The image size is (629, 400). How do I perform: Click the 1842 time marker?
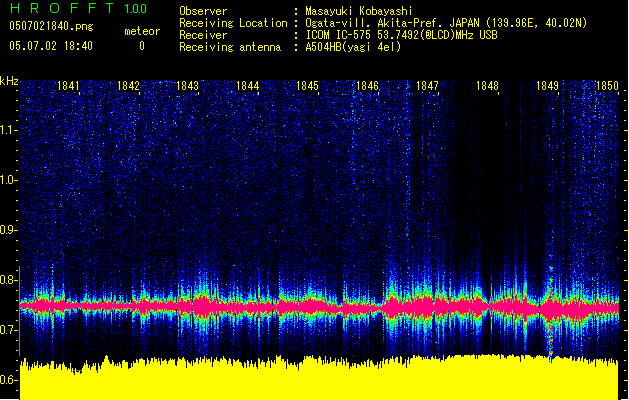[128, 86]
